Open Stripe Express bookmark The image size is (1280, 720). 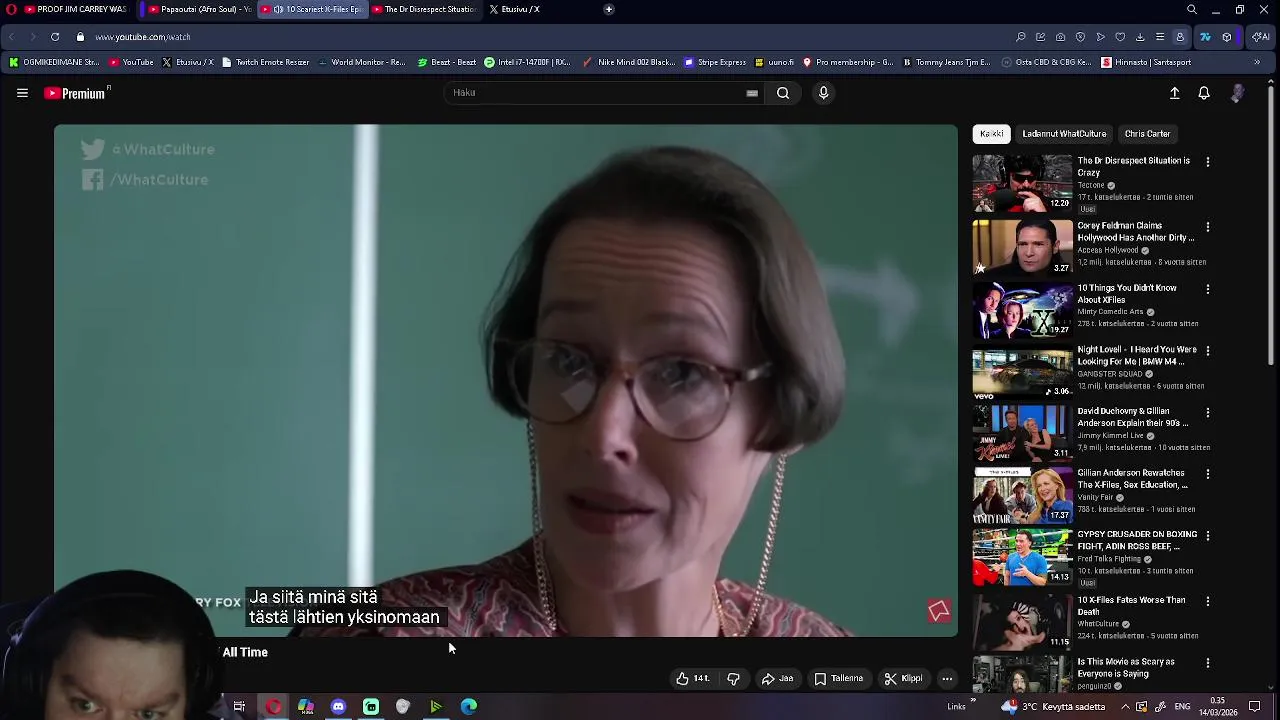tap(715, 62)
